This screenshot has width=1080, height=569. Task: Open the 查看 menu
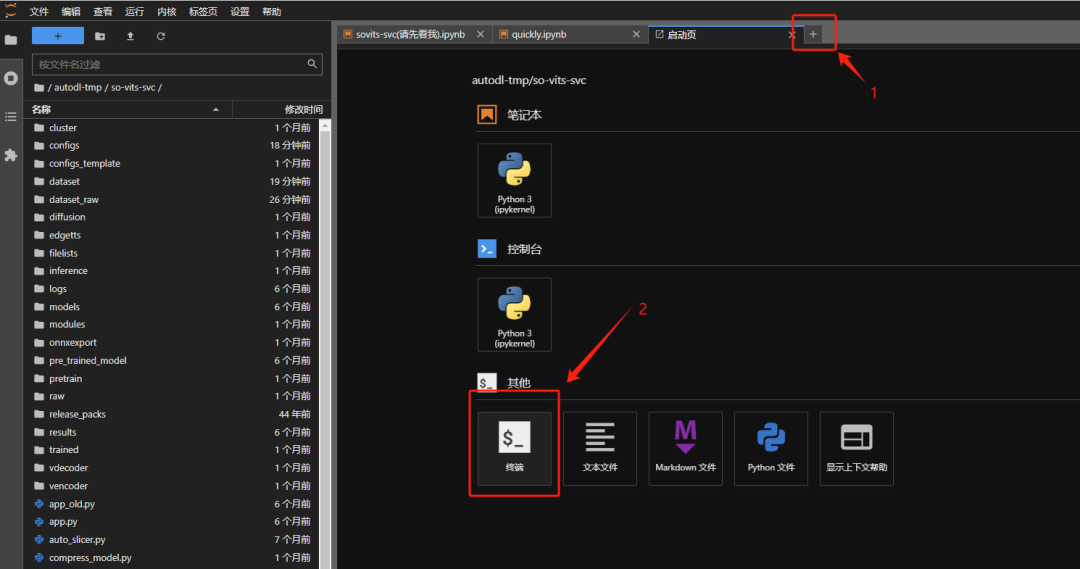(103, 12)
